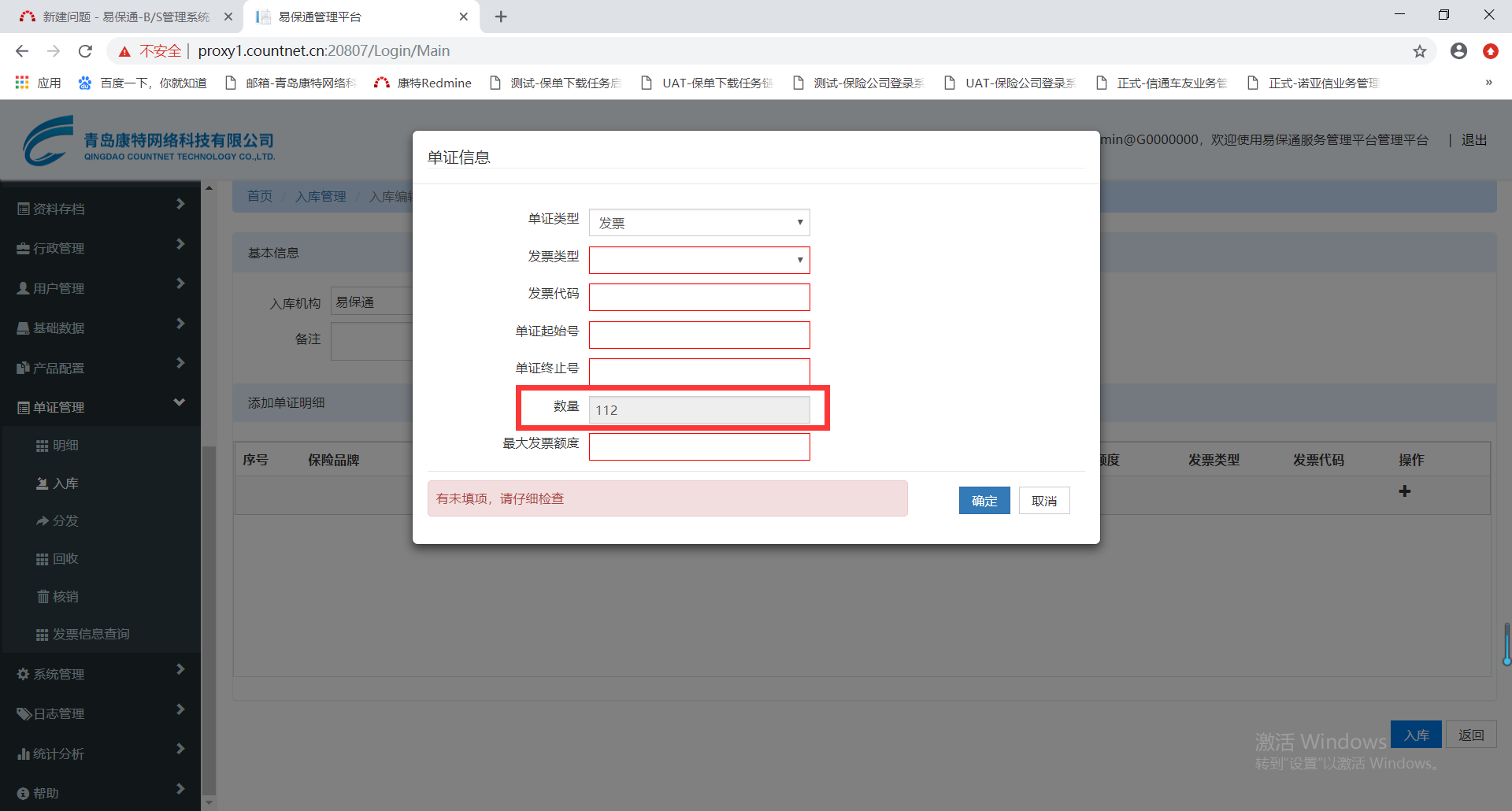Click the 系统管理 gear icon
This screenshot has height=811, width=1512.
pos(24,674)
